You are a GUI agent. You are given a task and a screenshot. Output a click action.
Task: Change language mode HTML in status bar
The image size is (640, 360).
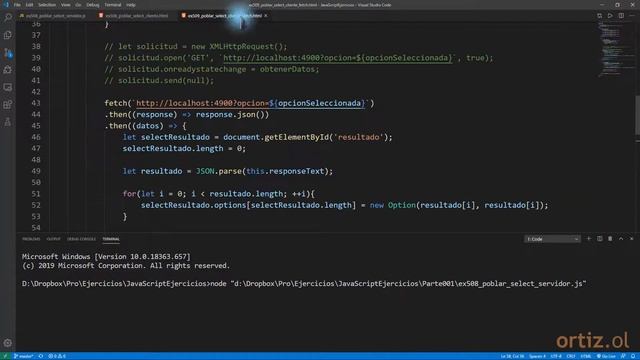tap(586, 356)
